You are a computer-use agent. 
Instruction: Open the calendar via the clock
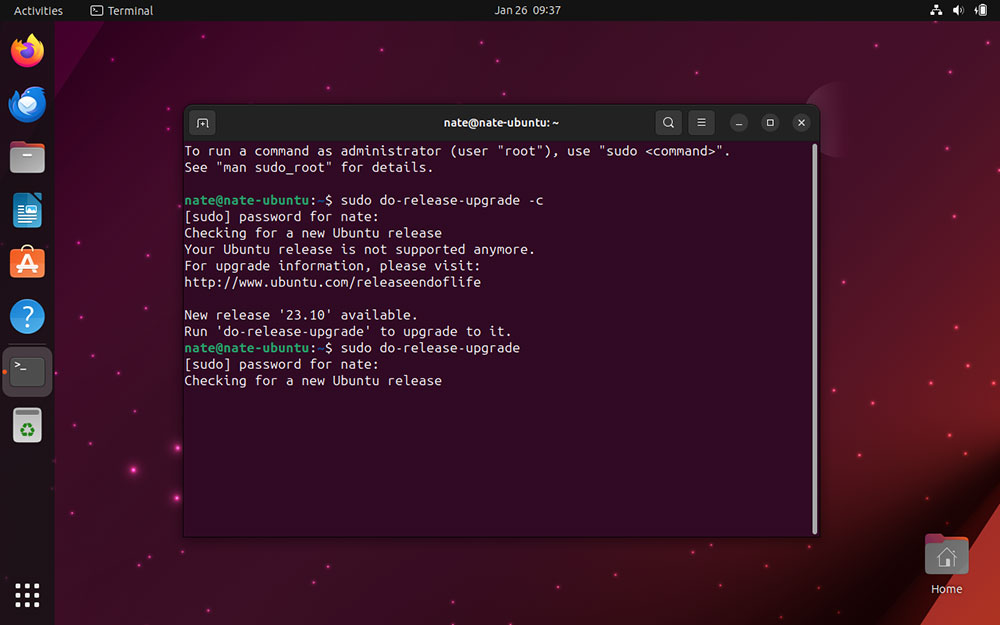(528, 10)
